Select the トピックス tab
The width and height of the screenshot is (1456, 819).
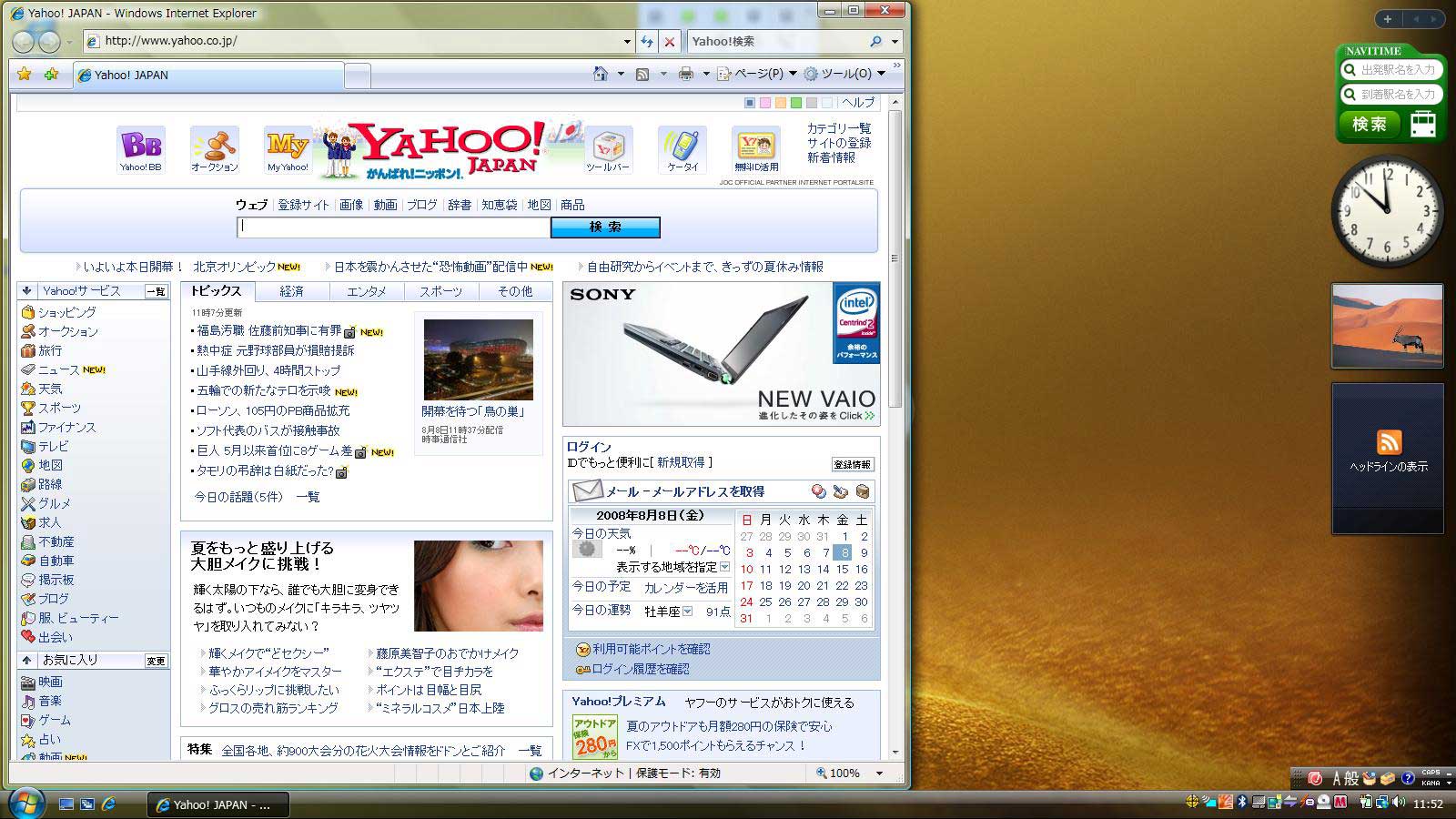pos(217,291)
